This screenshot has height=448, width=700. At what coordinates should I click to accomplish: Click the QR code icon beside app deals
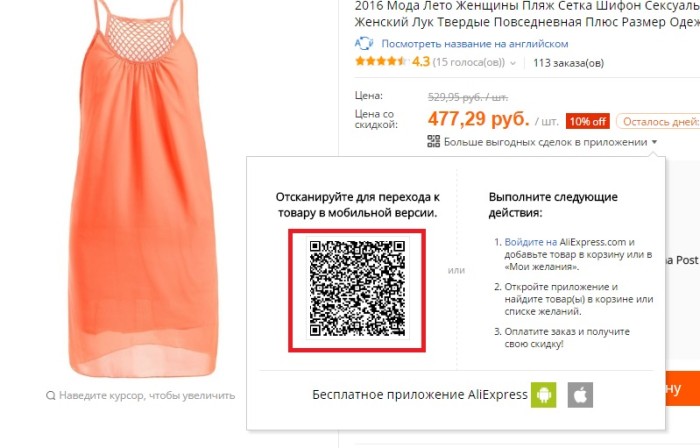[433, 141]
